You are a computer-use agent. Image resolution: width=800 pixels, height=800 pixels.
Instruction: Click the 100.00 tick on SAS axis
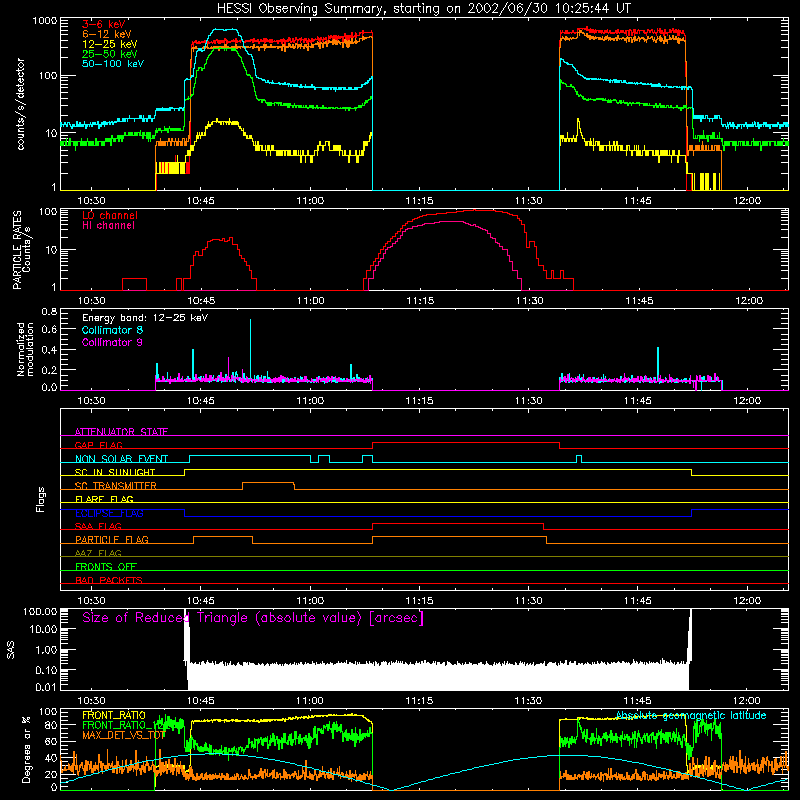click(40, 611)
